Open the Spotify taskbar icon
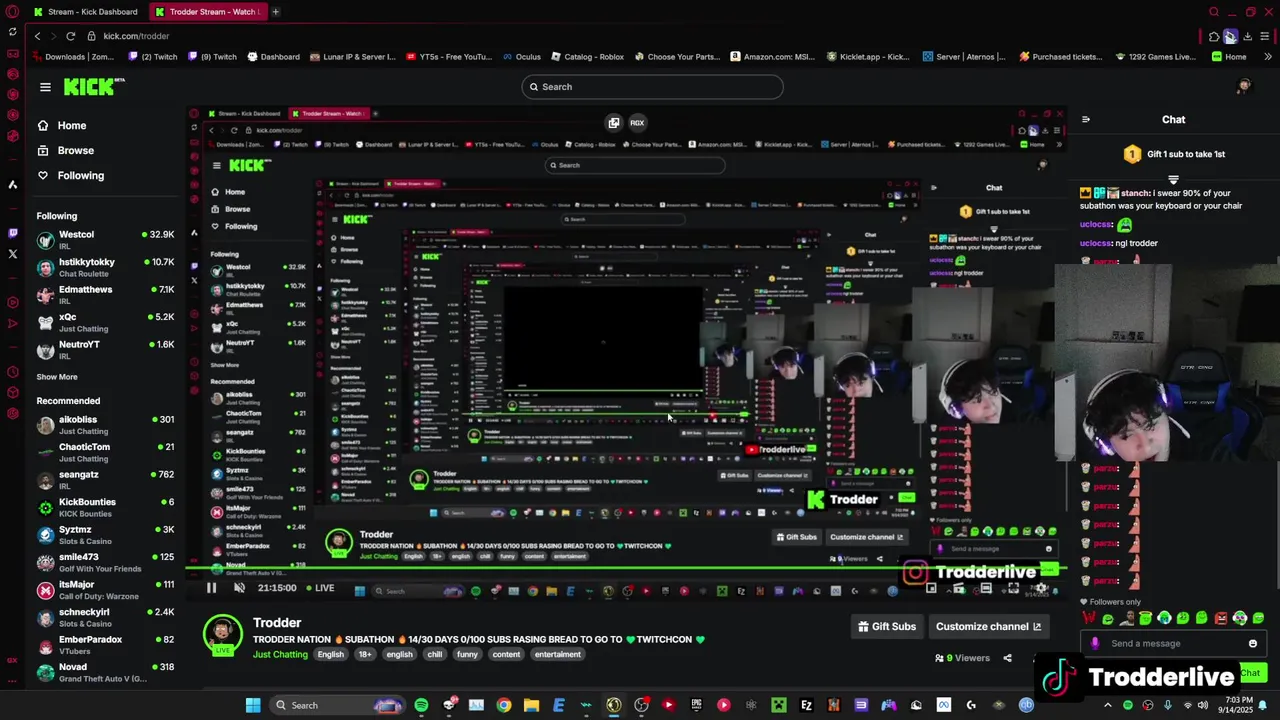The width and height of the screenshot is (1280, 720). tap(421, 705)
